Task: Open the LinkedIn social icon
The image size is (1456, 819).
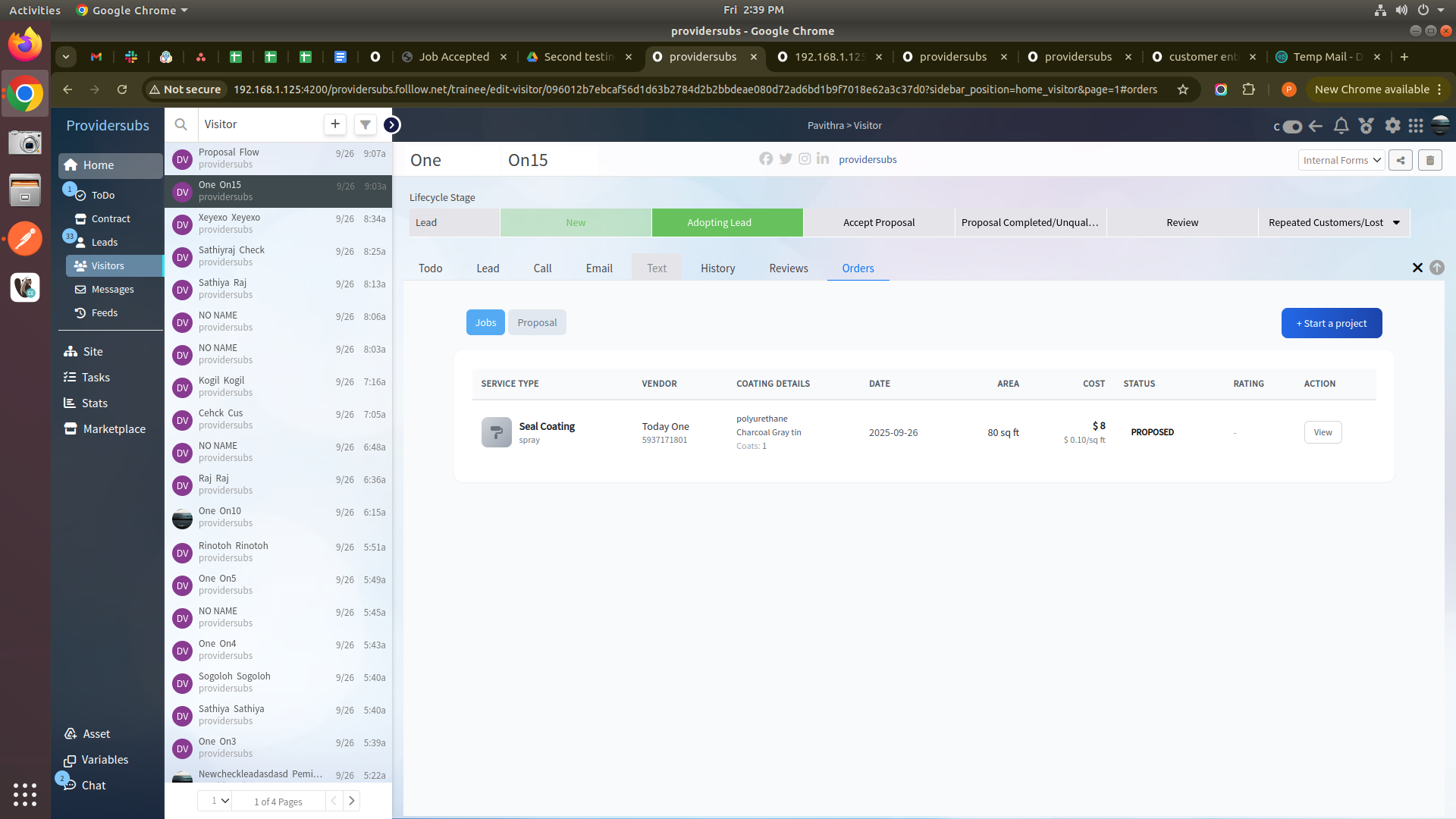Action: (x=823, y=159)
